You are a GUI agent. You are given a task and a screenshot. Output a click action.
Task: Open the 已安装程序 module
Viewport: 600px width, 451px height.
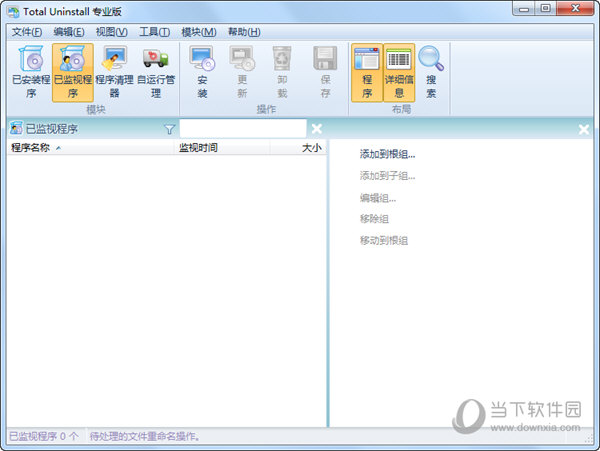31,72
